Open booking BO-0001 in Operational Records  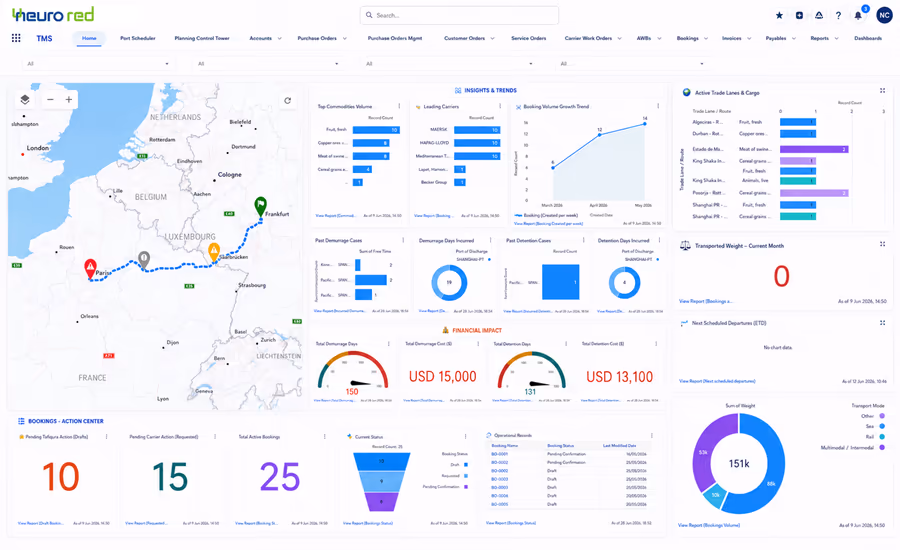point(499,454)
